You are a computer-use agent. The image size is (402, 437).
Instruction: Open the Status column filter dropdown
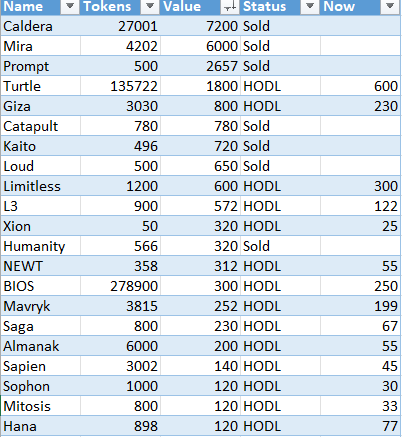(310, 7)
